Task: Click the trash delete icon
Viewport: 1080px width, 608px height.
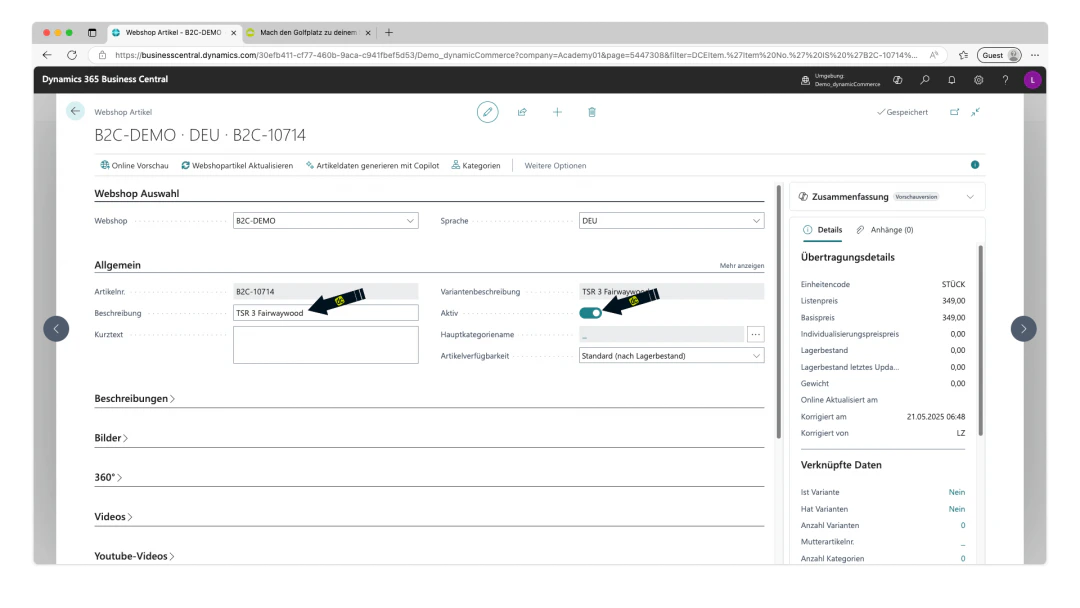Action: pos(592,112)
